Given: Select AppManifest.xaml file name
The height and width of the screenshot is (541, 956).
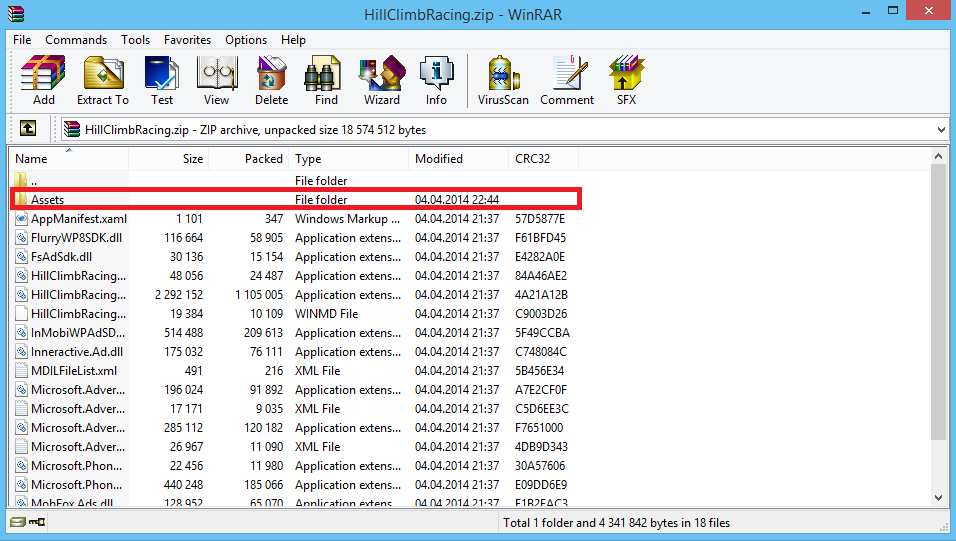Looking at the screenshot, I should (x=79, y=218).
